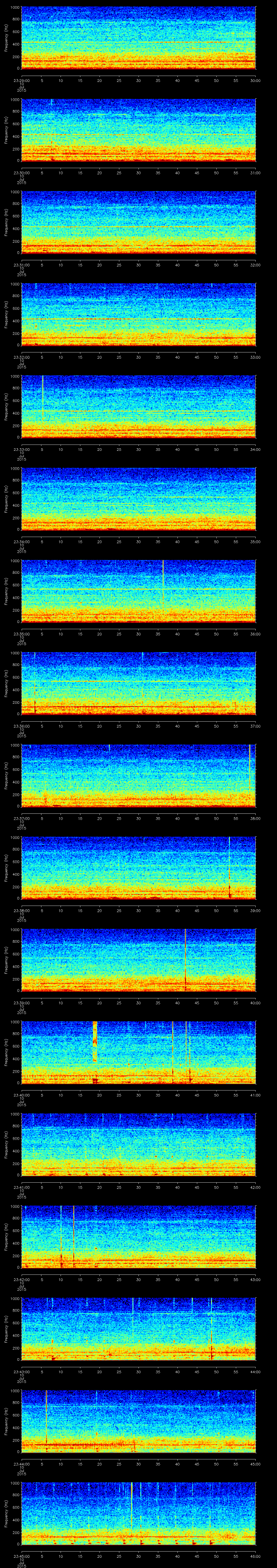277x1568 pixels.
Task: Select the spectrogram panel starting at 23:30:00
Action: (138, 130)
